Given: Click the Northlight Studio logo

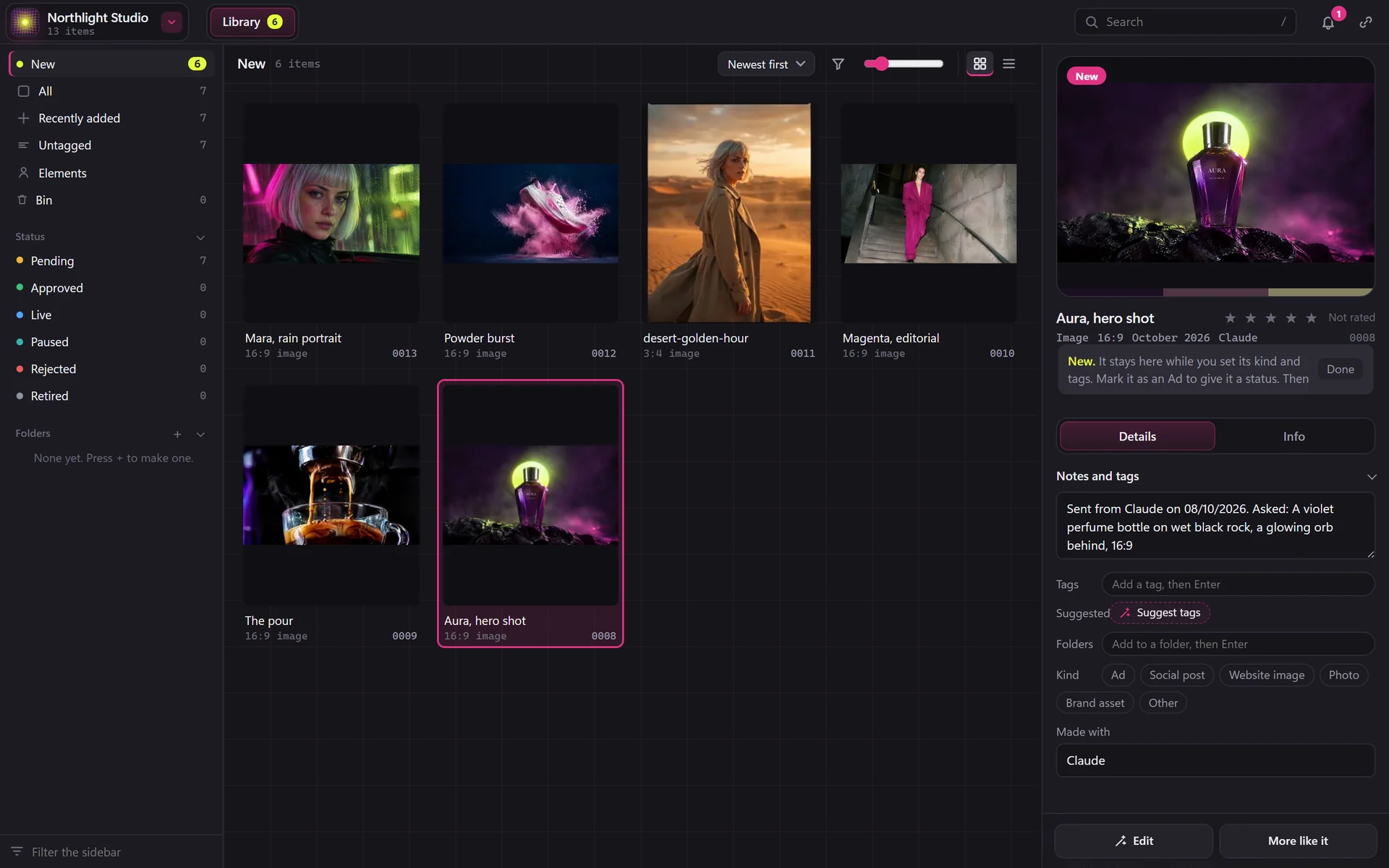Looking at the screenshot, I should click(25, 22).
